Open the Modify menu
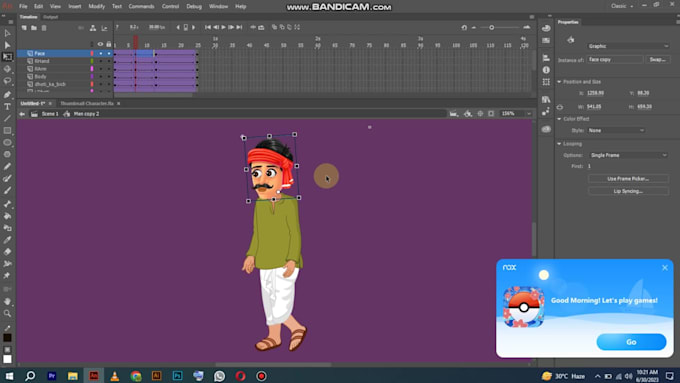 point(97,7)
